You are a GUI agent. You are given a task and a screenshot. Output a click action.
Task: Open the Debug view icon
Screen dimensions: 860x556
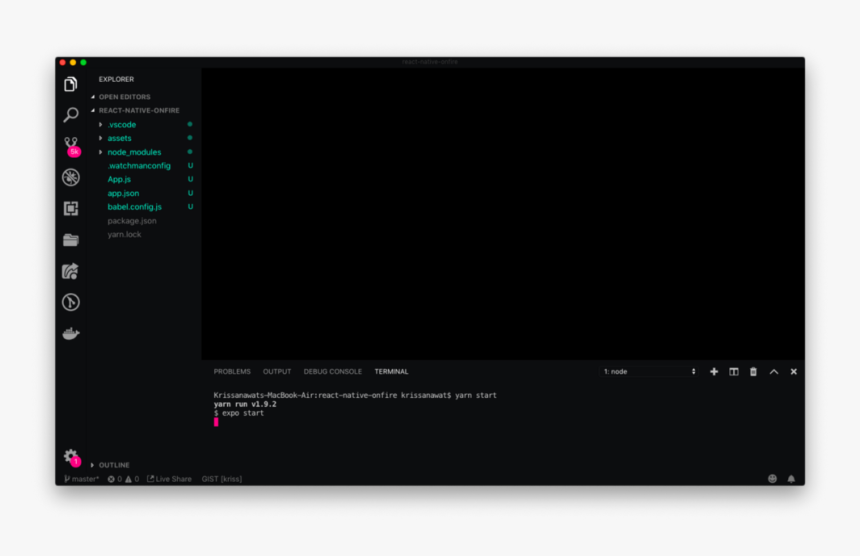click(x=71, y=177)
